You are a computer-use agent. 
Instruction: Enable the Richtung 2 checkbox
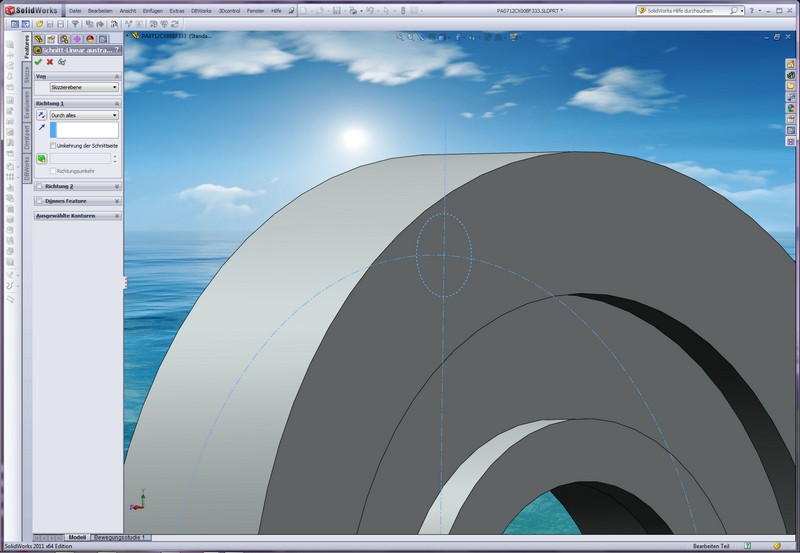point(39,186)
